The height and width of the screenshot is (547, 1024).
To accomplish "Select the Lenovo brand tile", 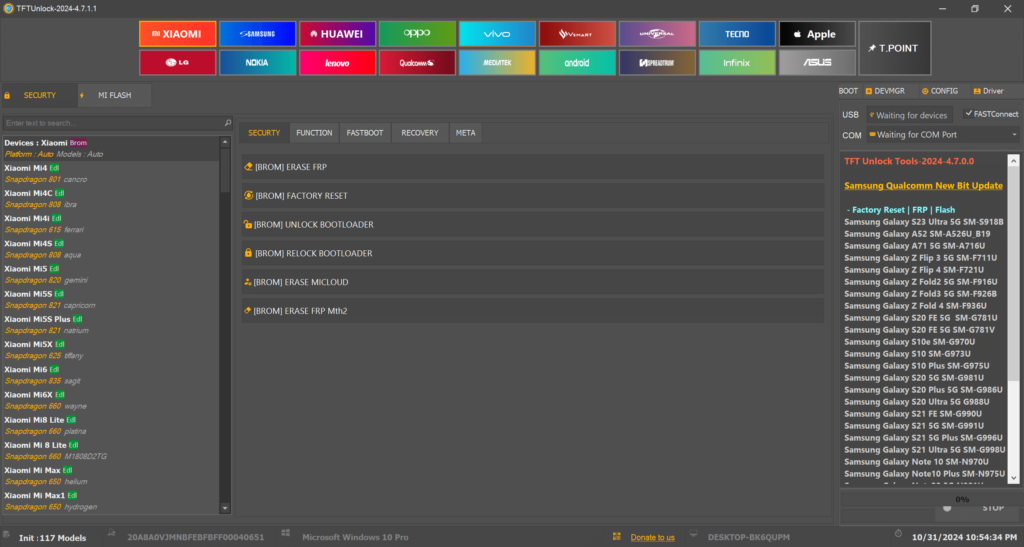I will tap(338, 63).
